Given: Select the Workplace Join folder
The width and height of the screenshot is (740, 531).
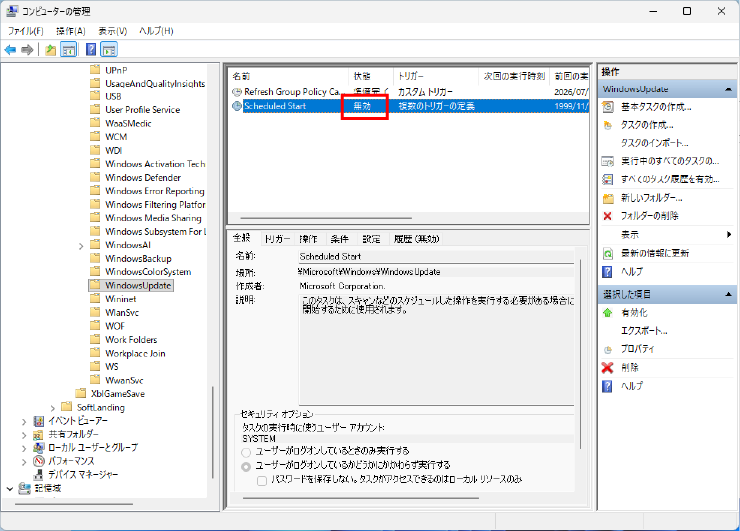Looking at the screenshot, I should (135, 354).
